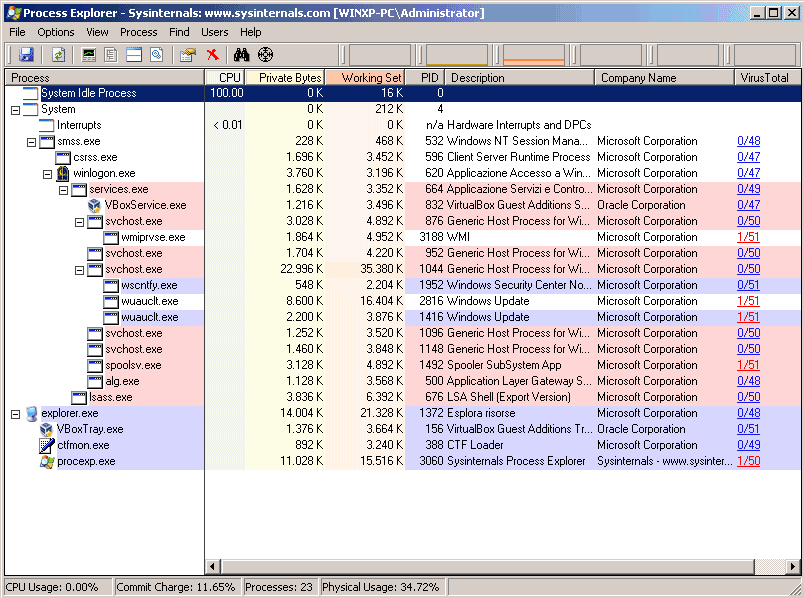The image size is (804, 598).
Task: Click the red Kill Process icon
Action: coord(212,54)
